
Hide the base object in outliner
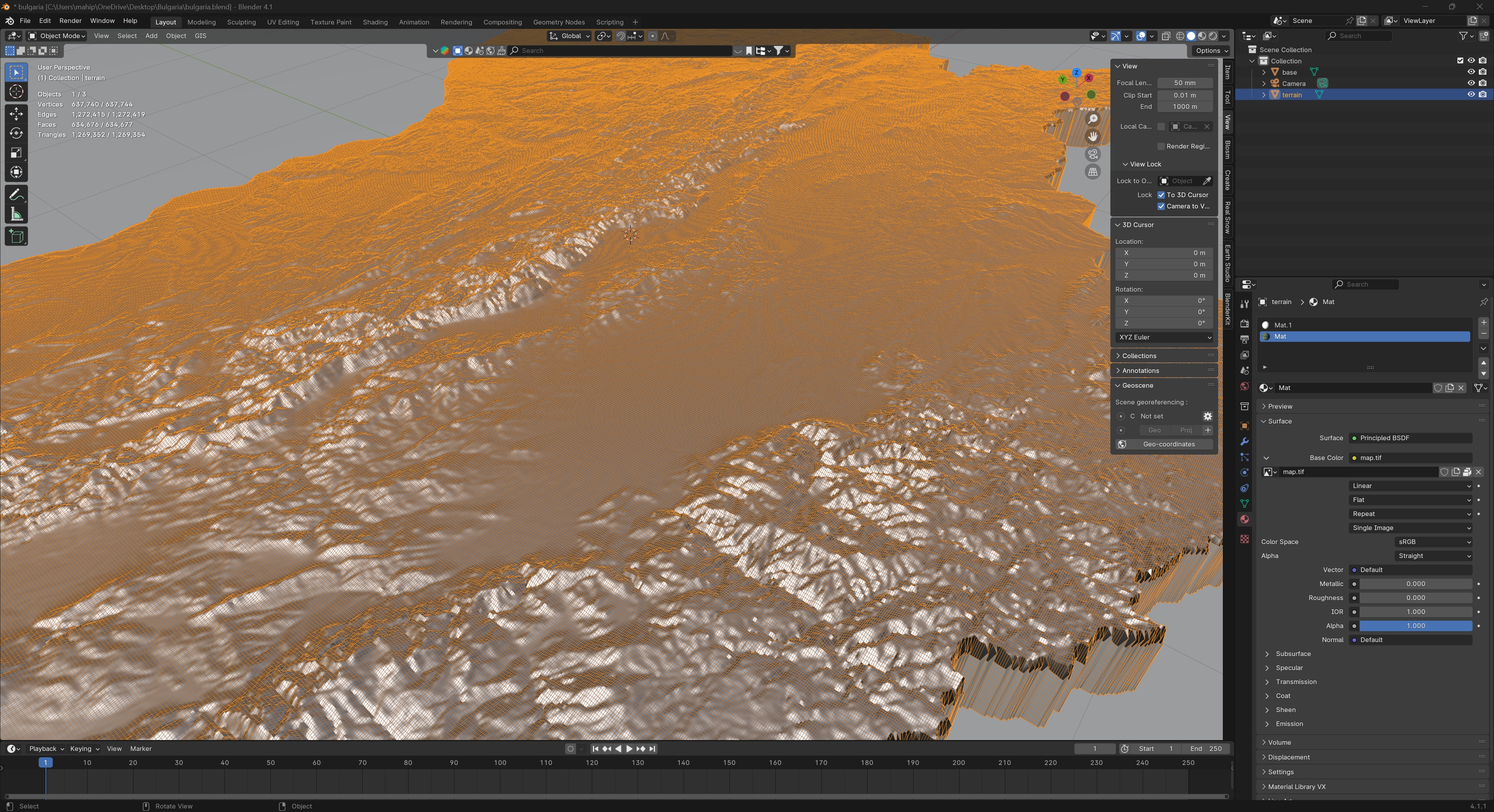(x=1471, y=72)
